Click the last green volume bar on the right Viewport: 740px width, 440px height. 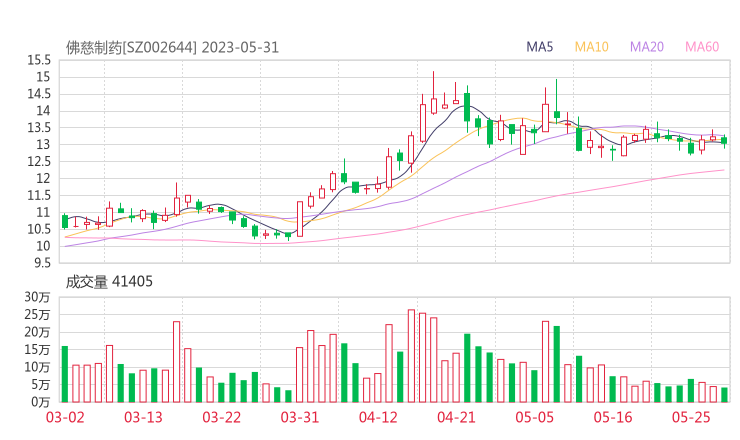coord(724,395)
